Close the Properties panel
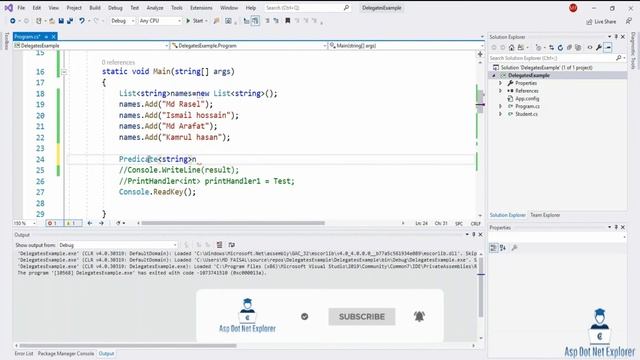 (623, 227)
